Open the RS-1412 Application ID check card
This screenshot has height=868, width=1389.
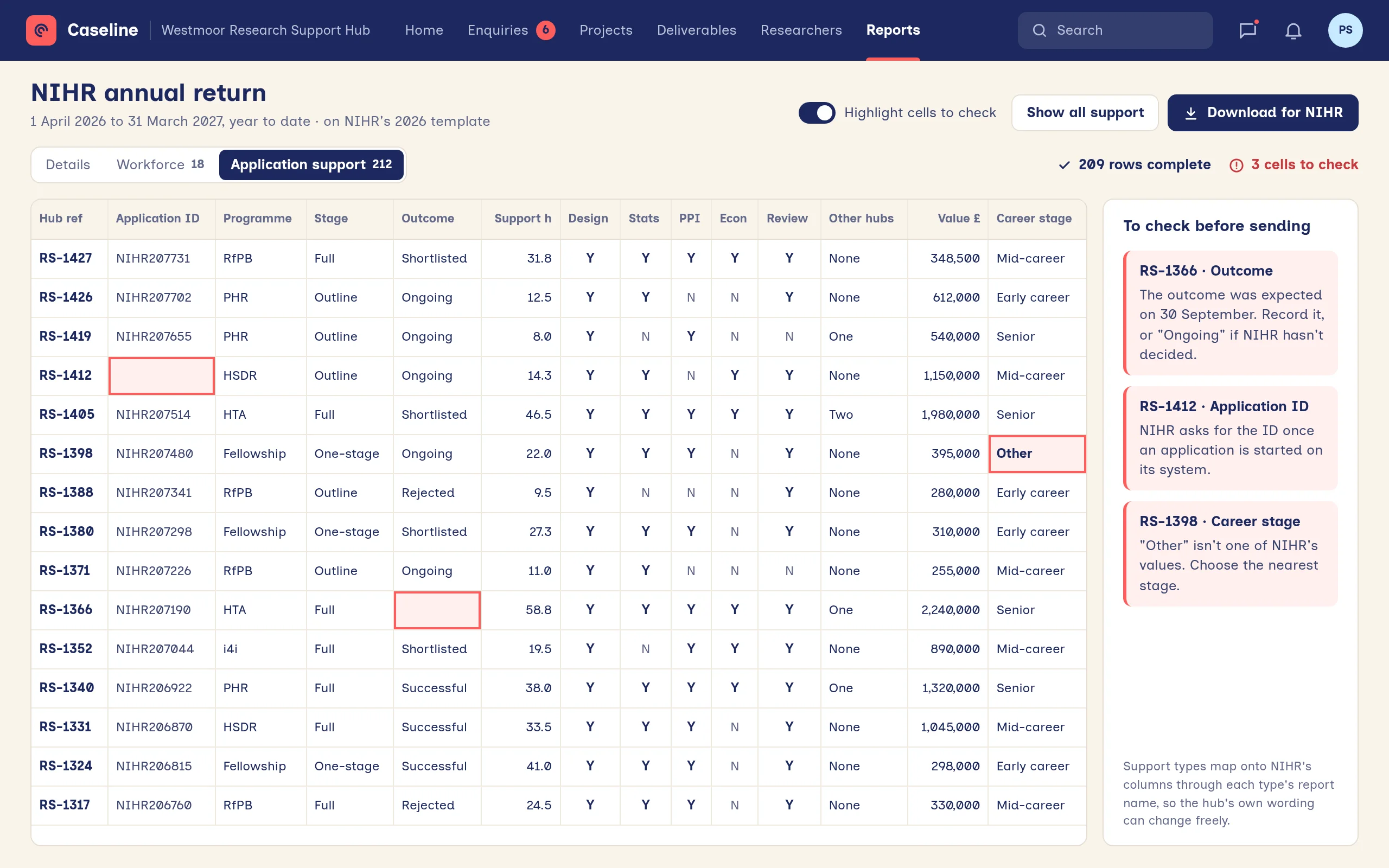[x=1230, y=438]
